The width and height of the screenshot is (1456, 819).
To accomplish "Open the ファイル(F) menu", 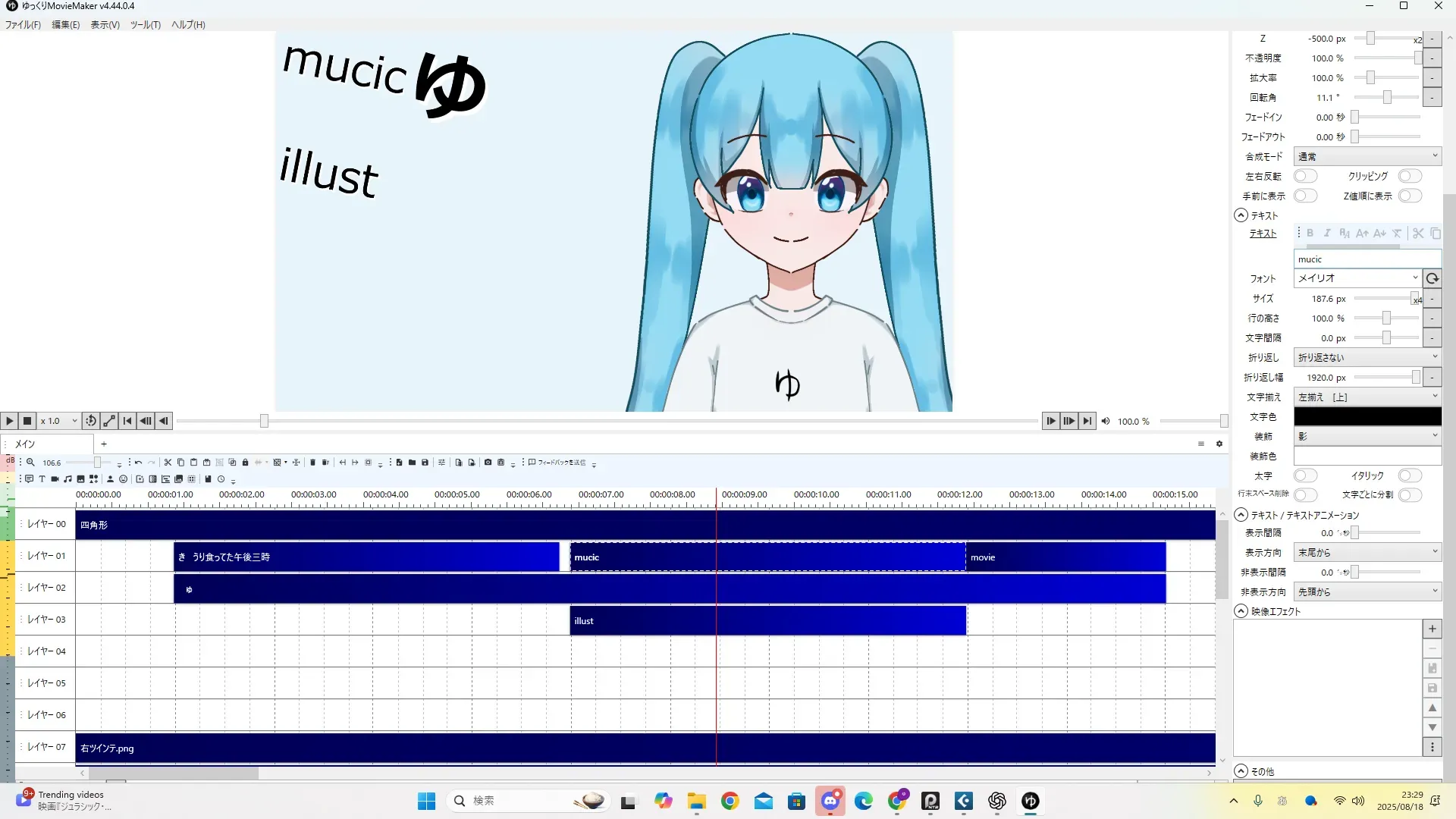I will tap(23, 25).
